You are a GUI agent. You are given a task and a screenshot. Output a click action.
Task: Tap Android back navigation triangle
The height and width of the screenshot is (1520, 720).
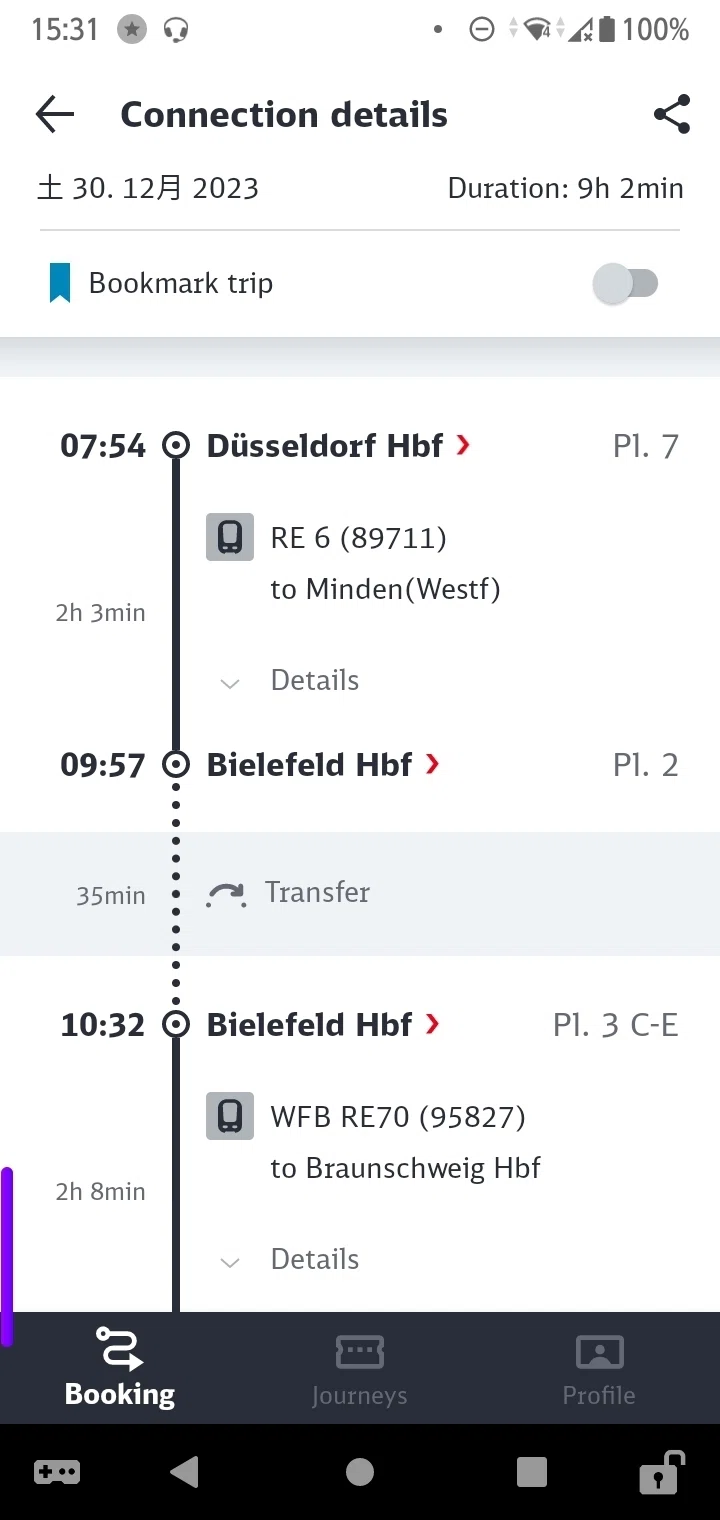(x=184, y=1472)
